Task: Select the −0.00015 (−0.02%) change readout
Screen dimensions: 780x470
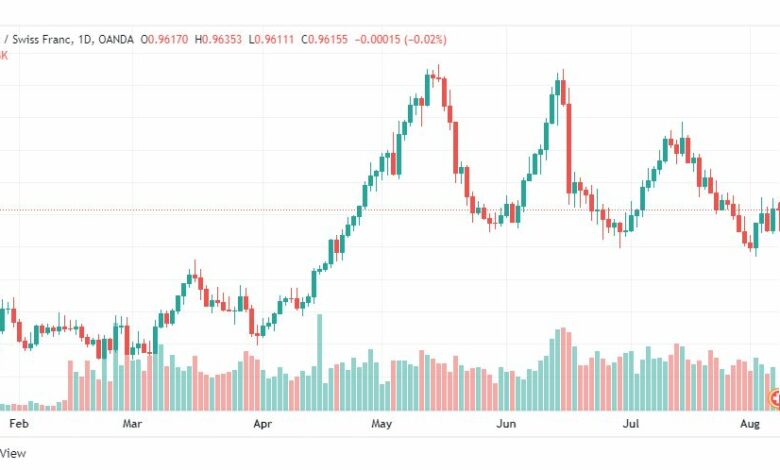Action: point(400,39)
